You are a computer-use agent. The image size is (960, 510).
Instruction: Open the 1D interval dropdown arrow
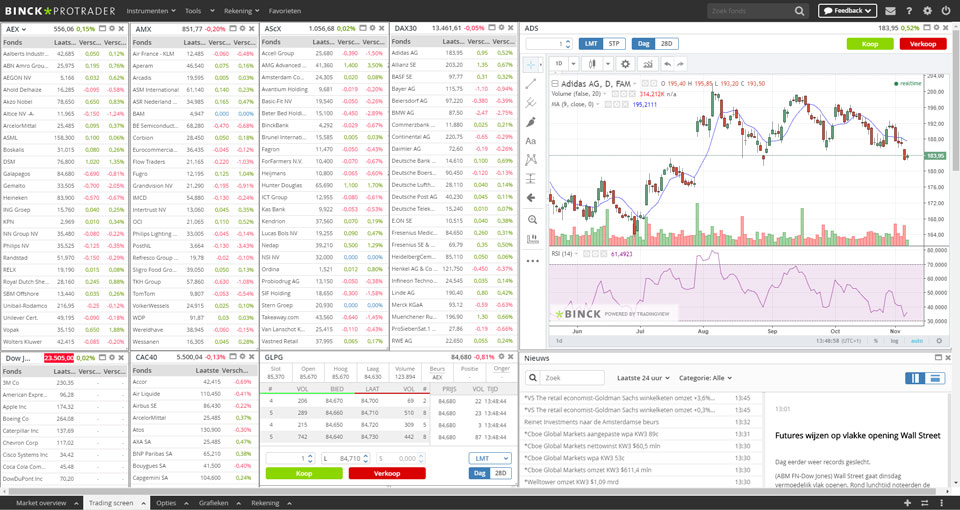pyautogui.click(x=573, y=64)
